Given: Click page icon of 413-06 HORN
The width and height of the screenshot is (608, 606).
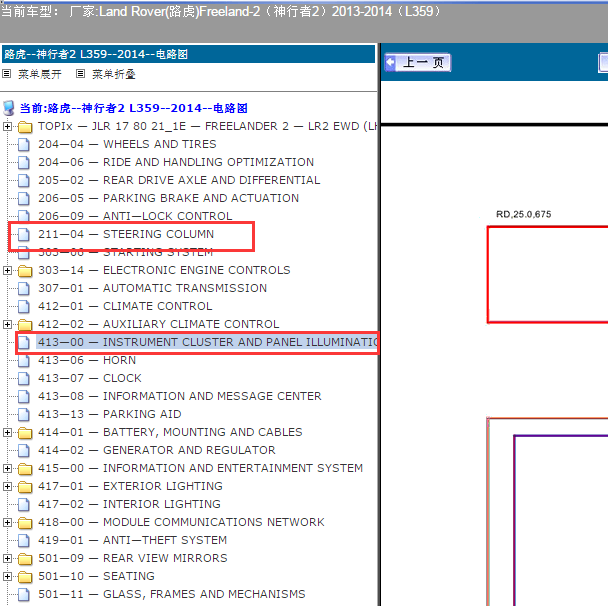Looking at the screenshot, I should pos(24,361).
